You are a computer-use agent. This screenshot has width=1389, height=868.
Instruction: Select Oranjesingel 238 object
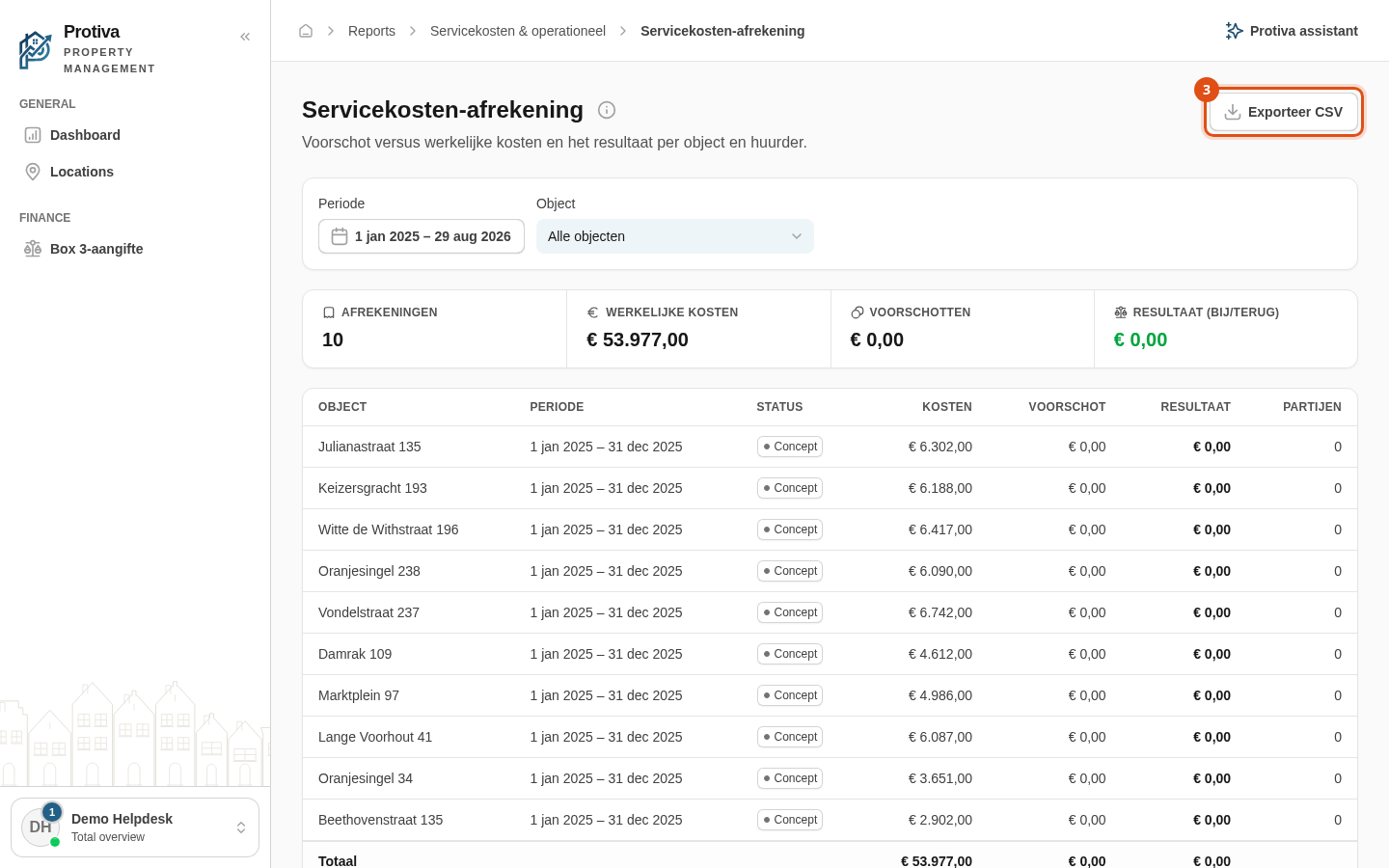830,571
